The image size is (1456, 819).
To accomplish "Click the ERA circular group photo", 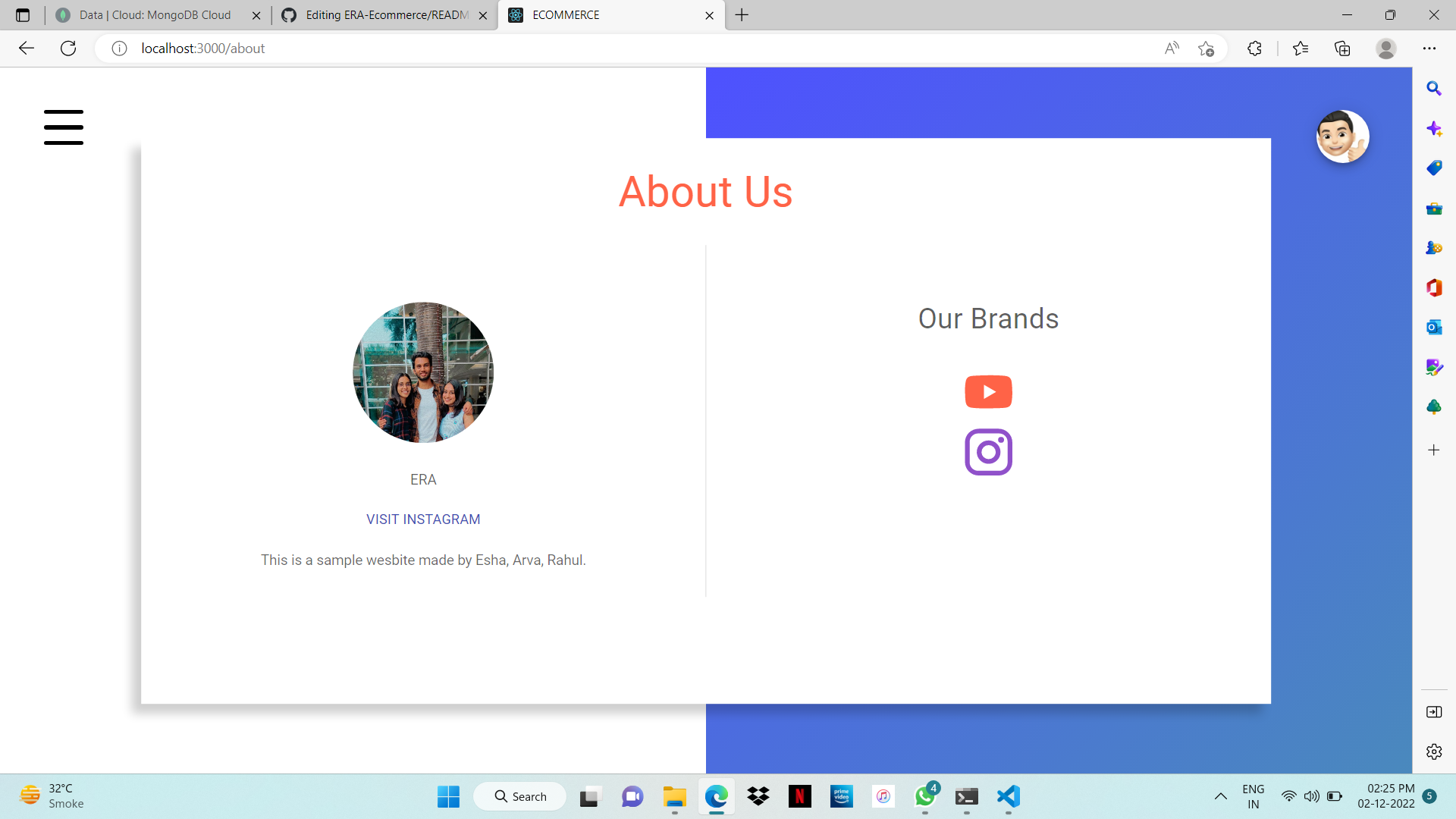I will pos(423,372).
